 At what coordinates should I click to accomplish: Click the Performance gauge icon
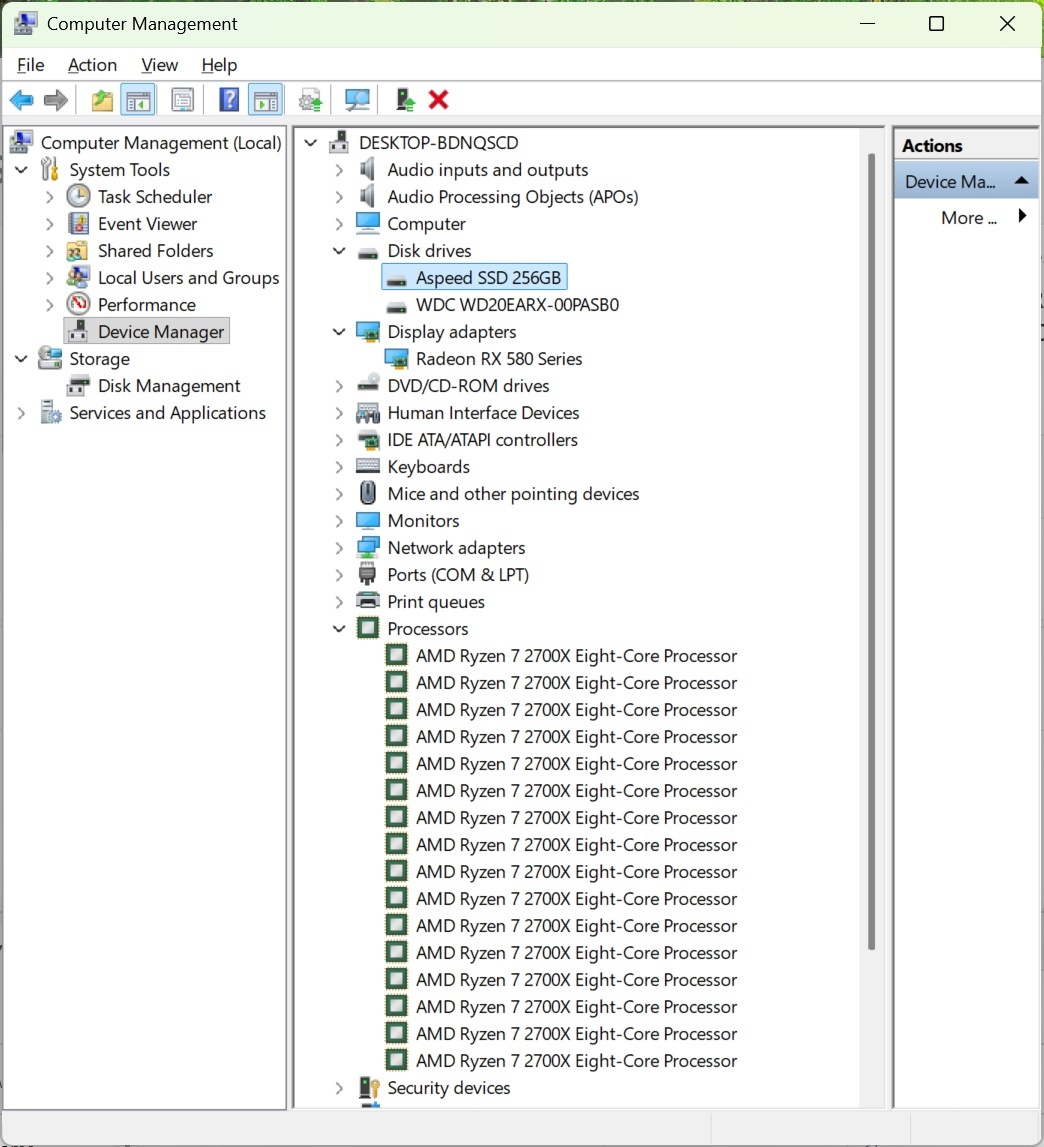tap(78, 304)
